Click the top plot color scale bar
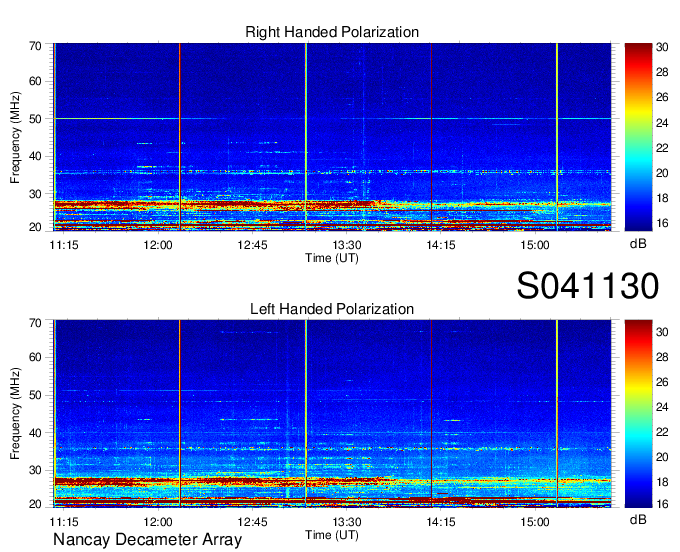Image resolution: width=680 pixels, height=552 pixels. (638, 137)
